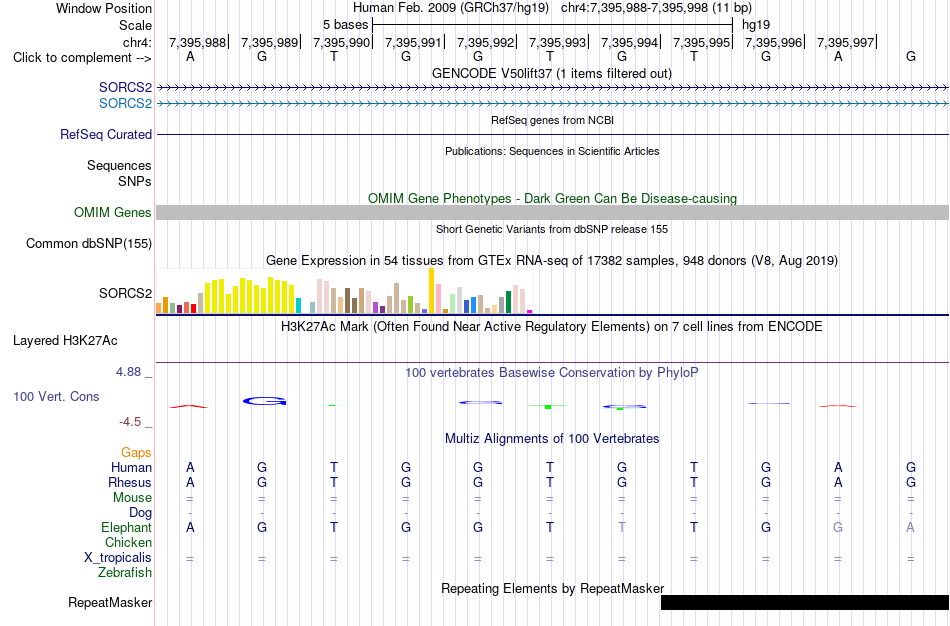Click the RepeatMasker track label
This screenshot has width=950, height=626.
point(110,602)
